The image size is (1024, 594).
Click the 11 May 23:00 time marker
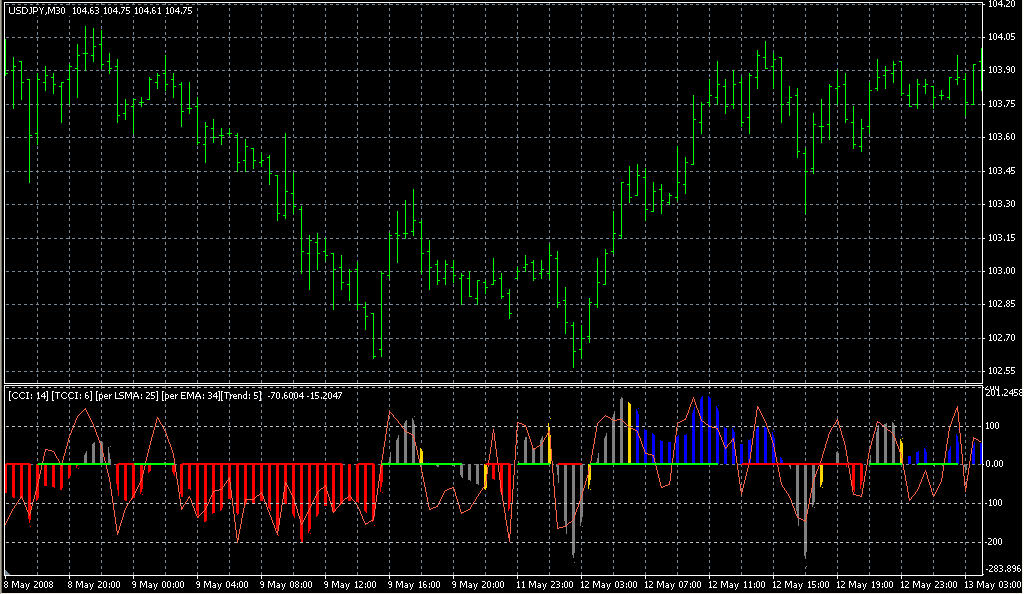(x=546, y=584)
